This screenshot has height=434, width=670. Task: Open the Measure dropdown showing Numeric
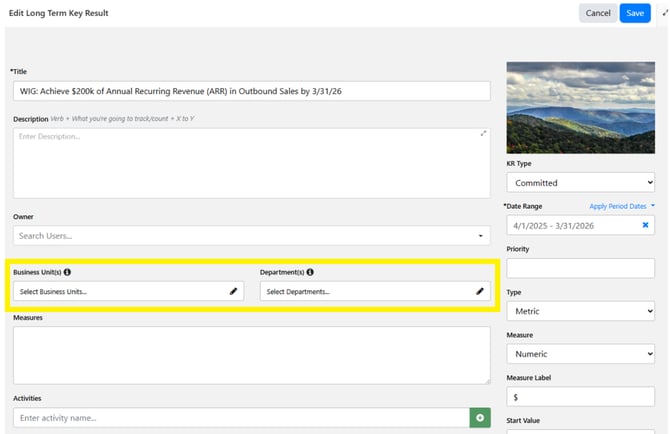click(580, 354)
